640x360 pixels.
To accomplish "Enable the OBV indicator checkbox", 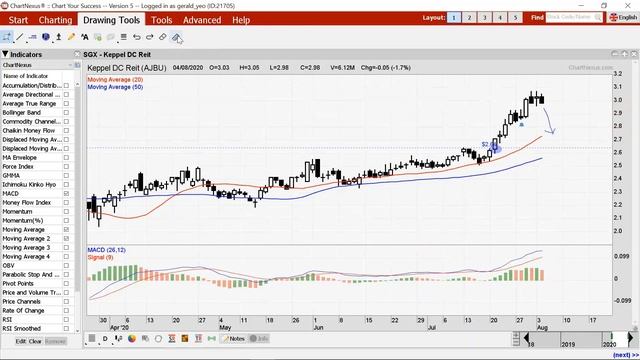I will [66, 266].
